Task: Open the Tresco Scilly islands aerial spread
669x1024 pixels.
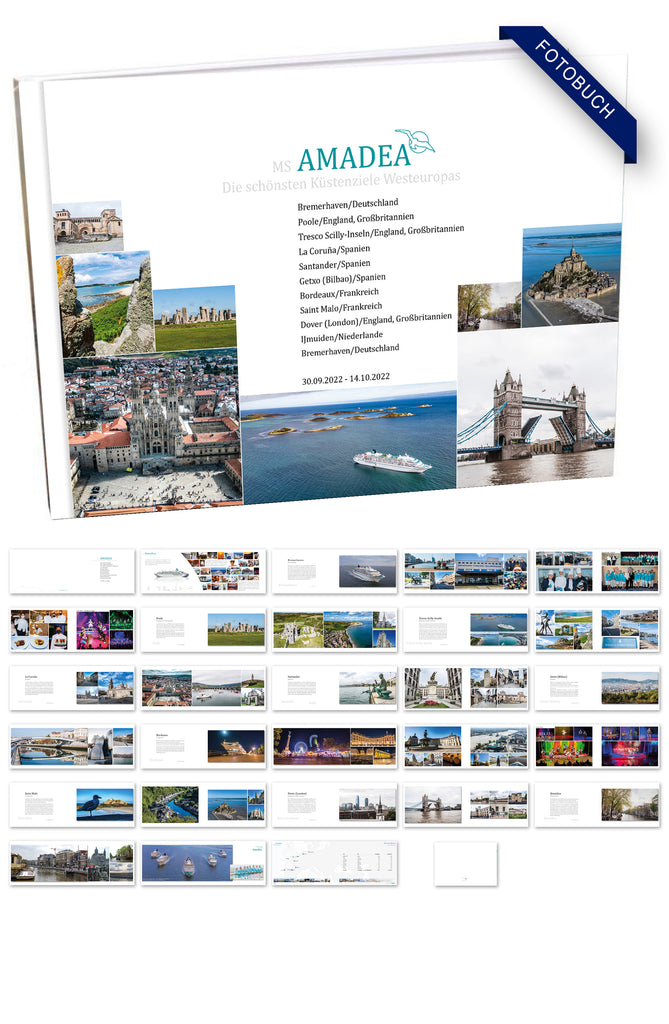Action: [466, 630]
